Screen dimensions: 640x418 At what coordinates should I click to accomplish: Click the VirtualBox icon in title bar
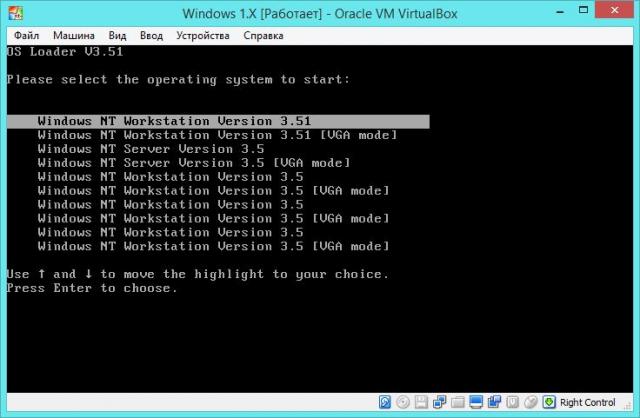click(16, 13)
